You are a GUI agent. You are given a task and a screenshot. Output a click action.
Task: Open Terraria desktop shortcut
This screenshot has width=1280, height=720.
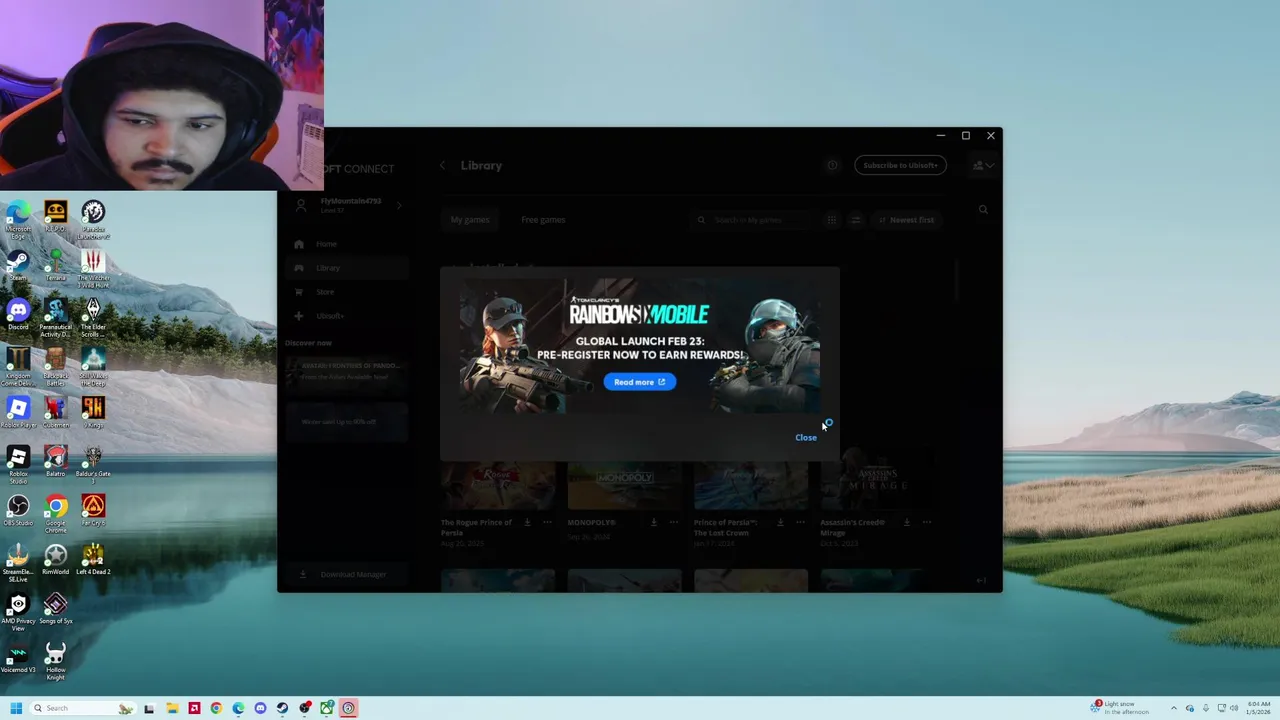point(55,266)
